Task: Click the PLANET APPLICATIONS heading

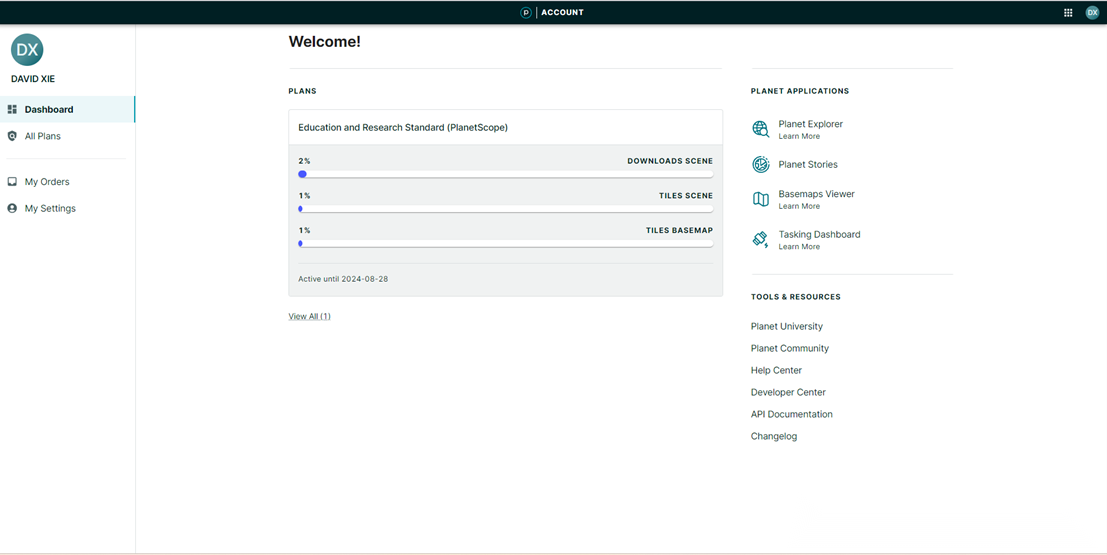Action: (800, 91)
